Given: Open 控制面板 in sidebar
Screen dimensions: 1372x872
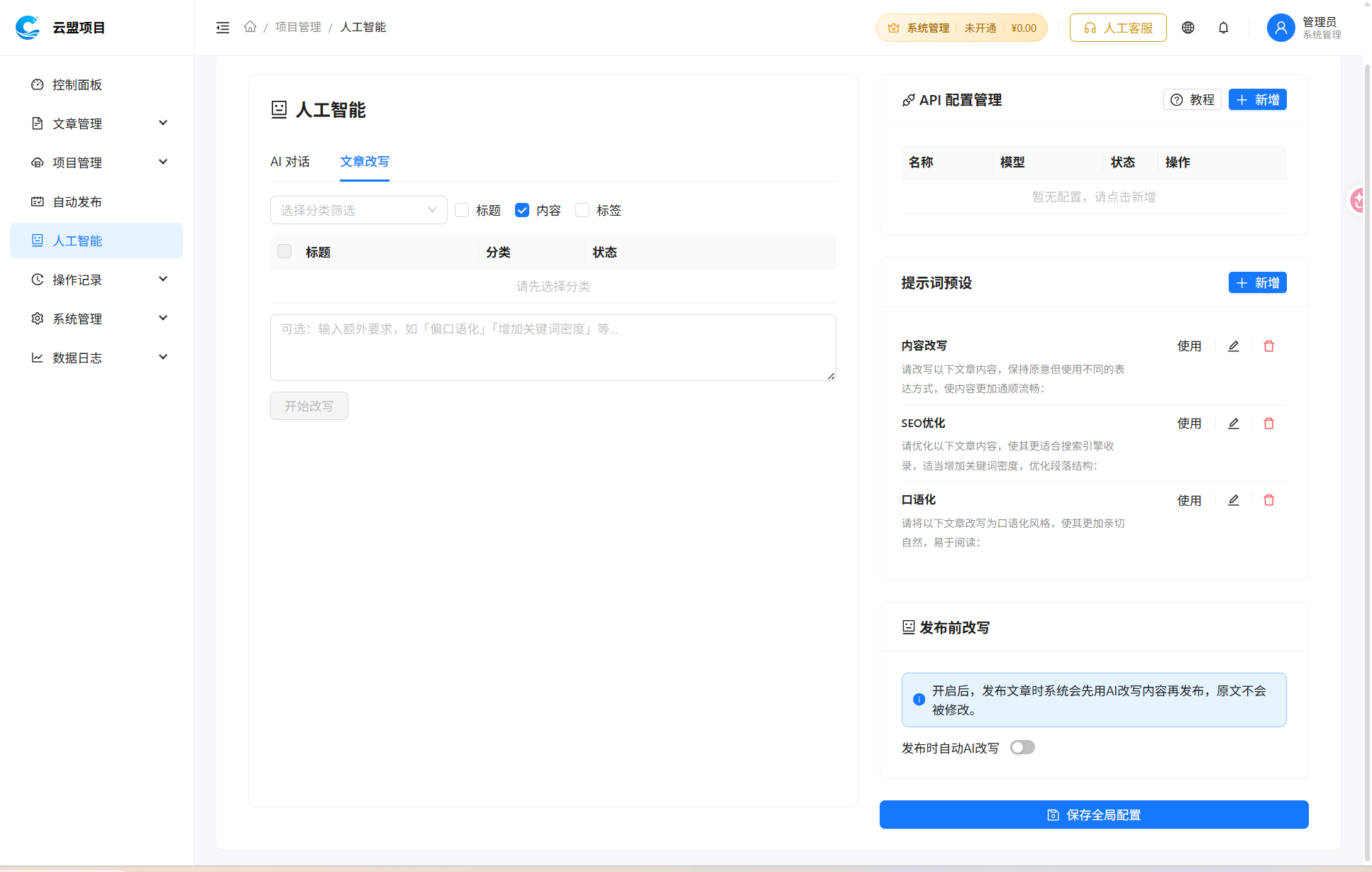Looking at the screenshot, I should tap(96, 84).
